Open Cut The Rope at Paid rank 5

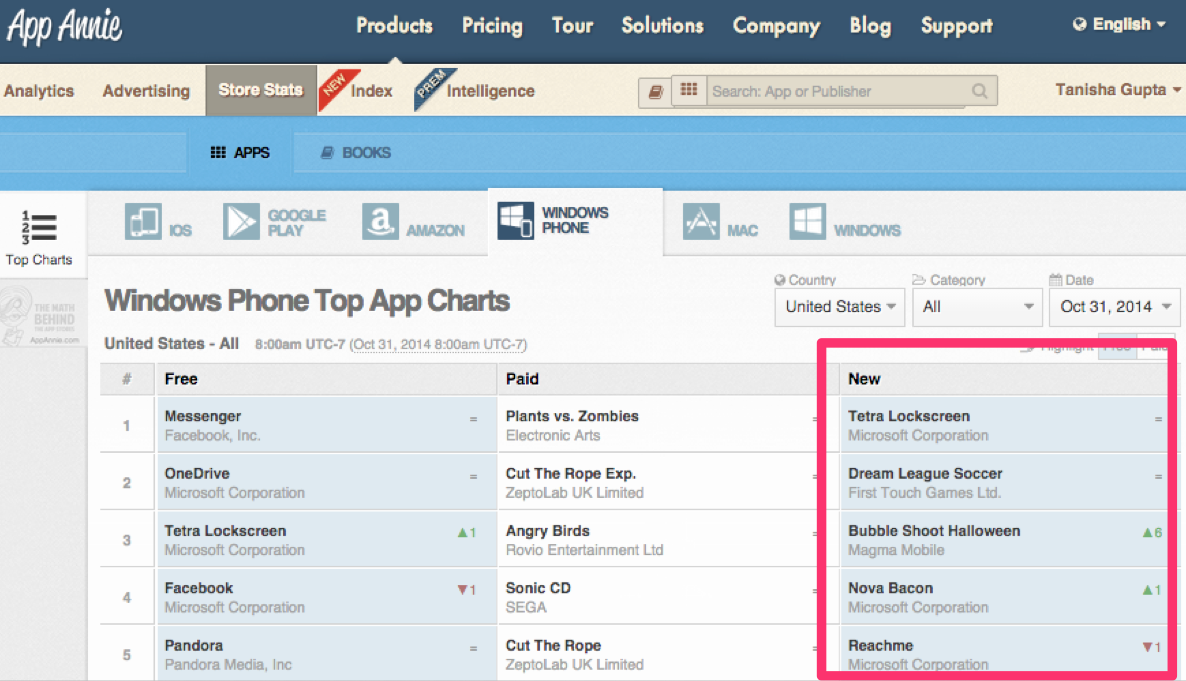tap(553, 646)
